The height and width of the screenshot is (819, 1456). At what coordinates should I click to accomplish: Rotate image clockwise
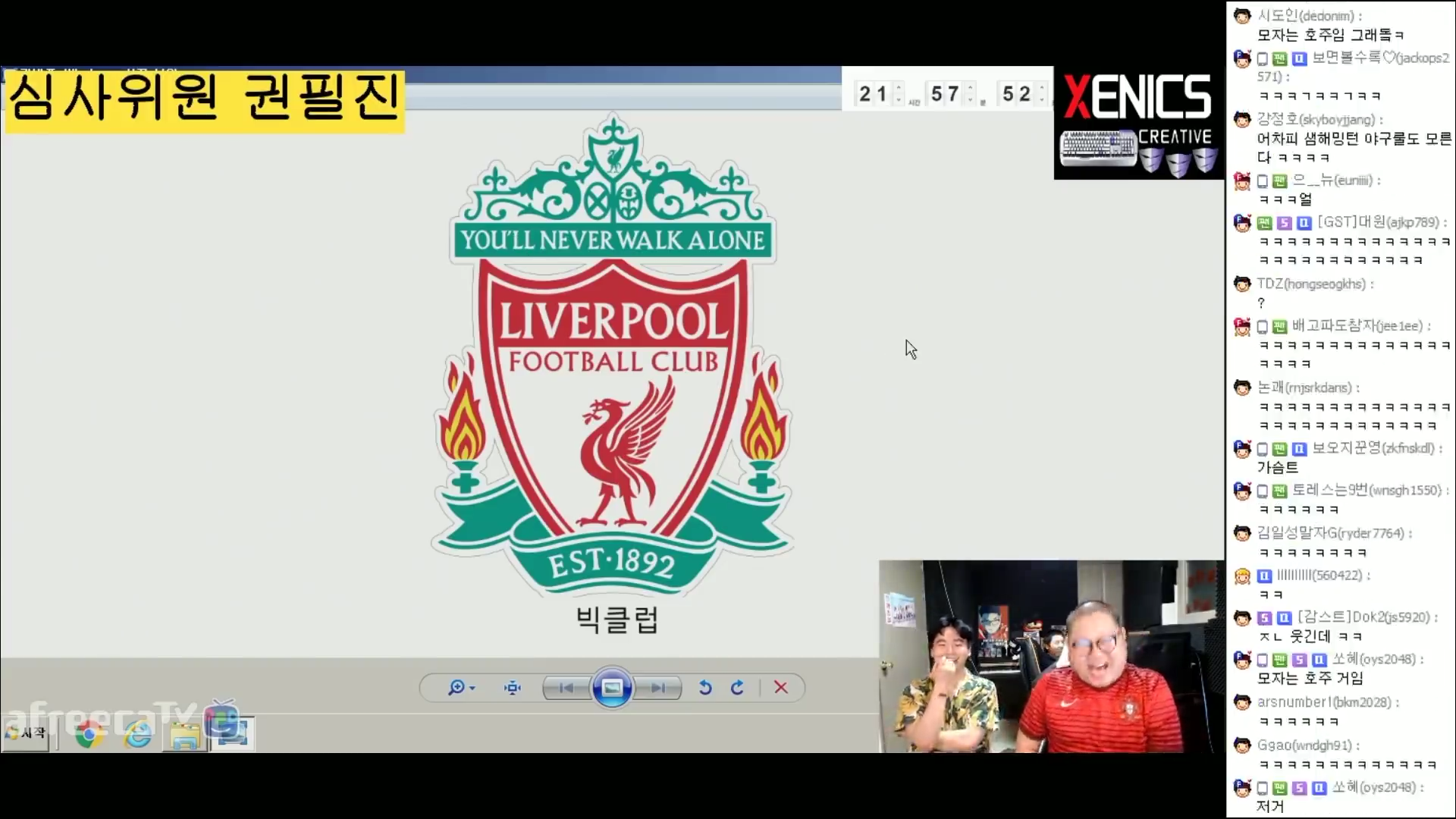pyautogui.click(x=737, y=688)
